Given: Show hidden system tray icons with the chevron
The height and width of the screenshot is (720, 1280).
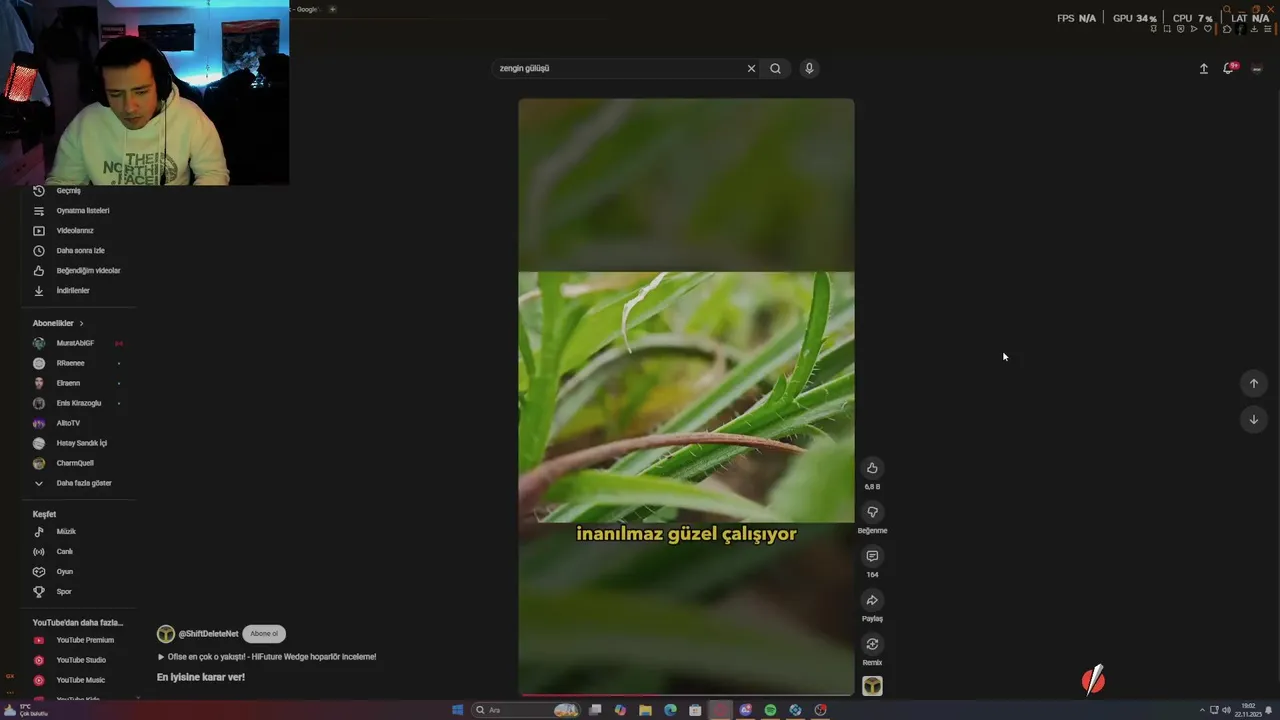Looking at the screenshot, I should point(1202,710).
